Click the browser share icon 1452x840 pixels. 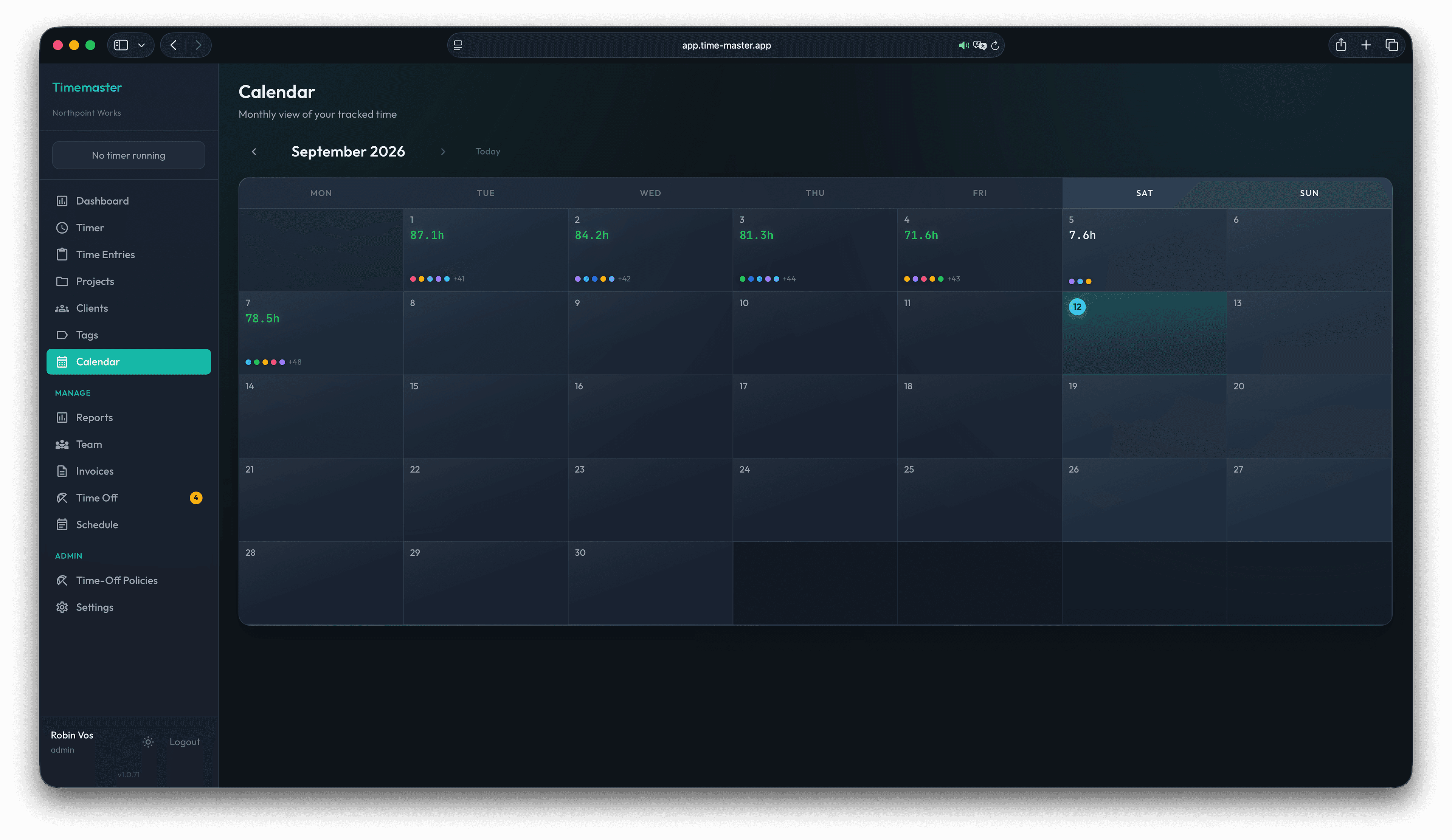tap(1341, 45)
